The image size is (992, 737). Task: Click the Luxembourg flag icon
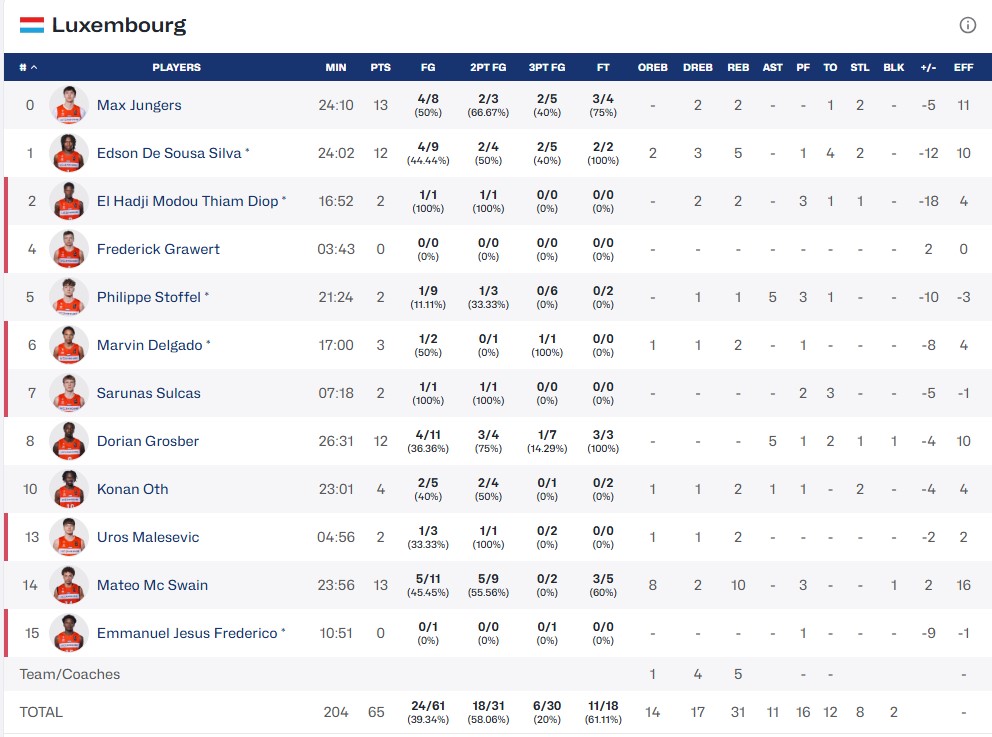pyautogui.click(x=32, y=25)
